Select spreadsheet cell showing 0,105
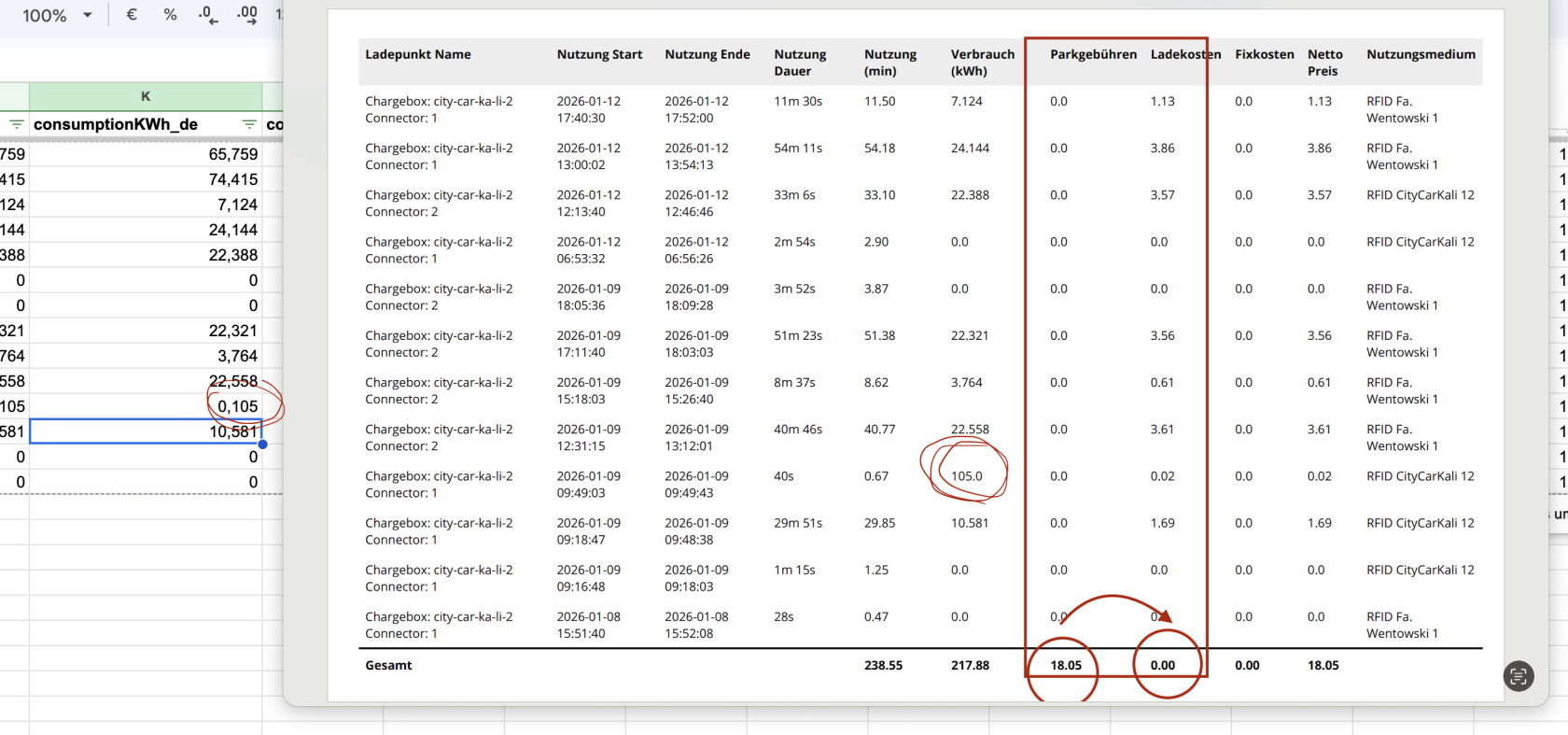The height and width of the screenshot is (735, 1568). click(x=146, y=406)
